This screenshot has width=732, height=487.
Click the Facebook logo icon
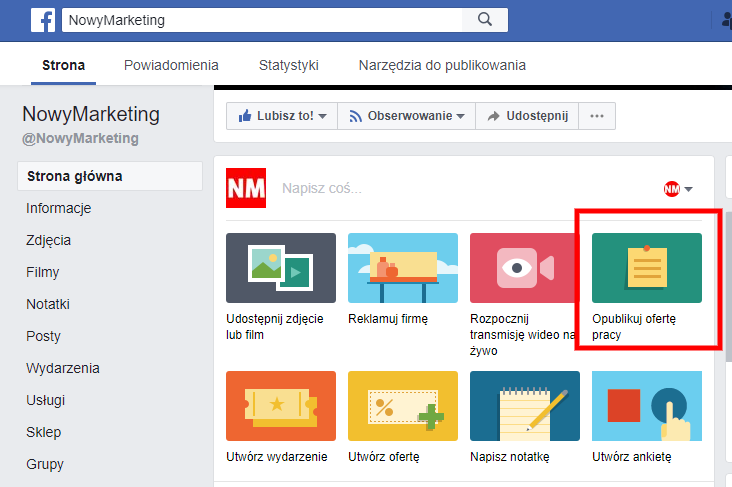click(43, 20)
